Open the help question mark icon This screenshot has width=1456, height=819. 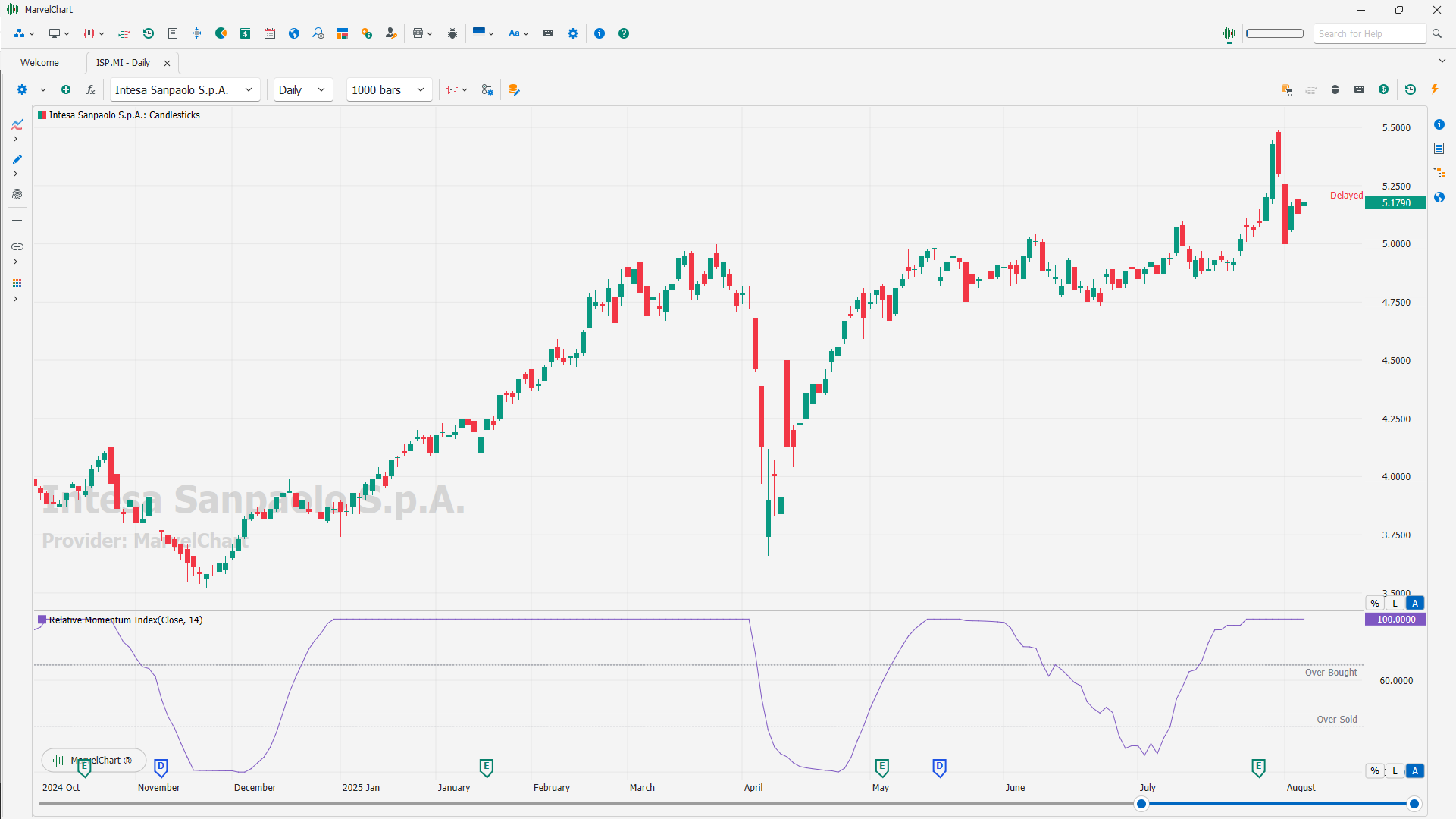pos(624,33)
